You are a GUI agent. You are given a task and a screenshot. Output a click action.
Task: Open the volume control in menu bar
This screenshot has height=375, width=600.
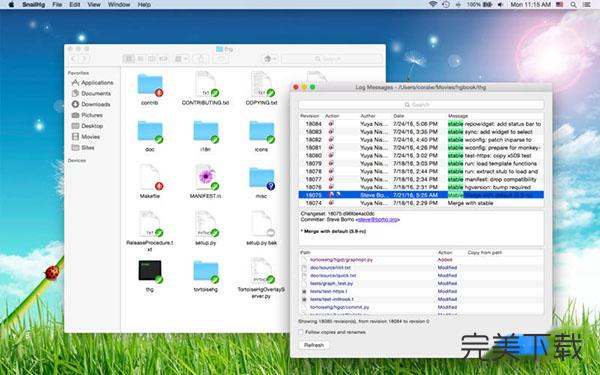point(501,5)
